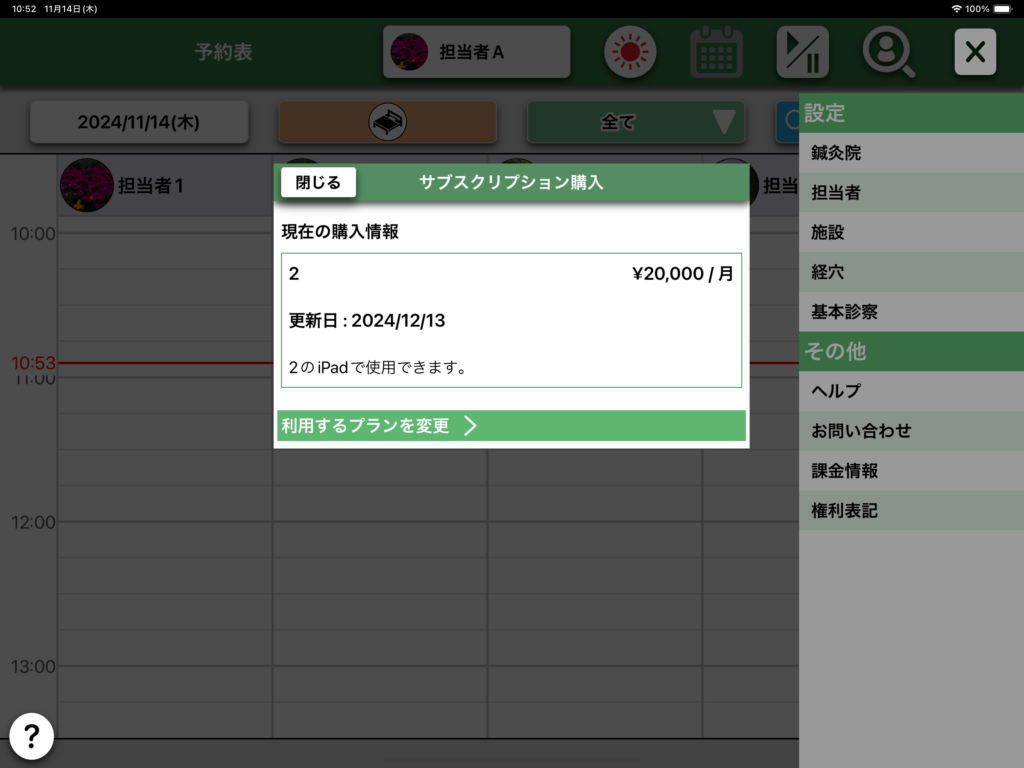This screenshot has width=1024, height=768.
Task: Close the settings side panel with X
Action: click(974, 52)
